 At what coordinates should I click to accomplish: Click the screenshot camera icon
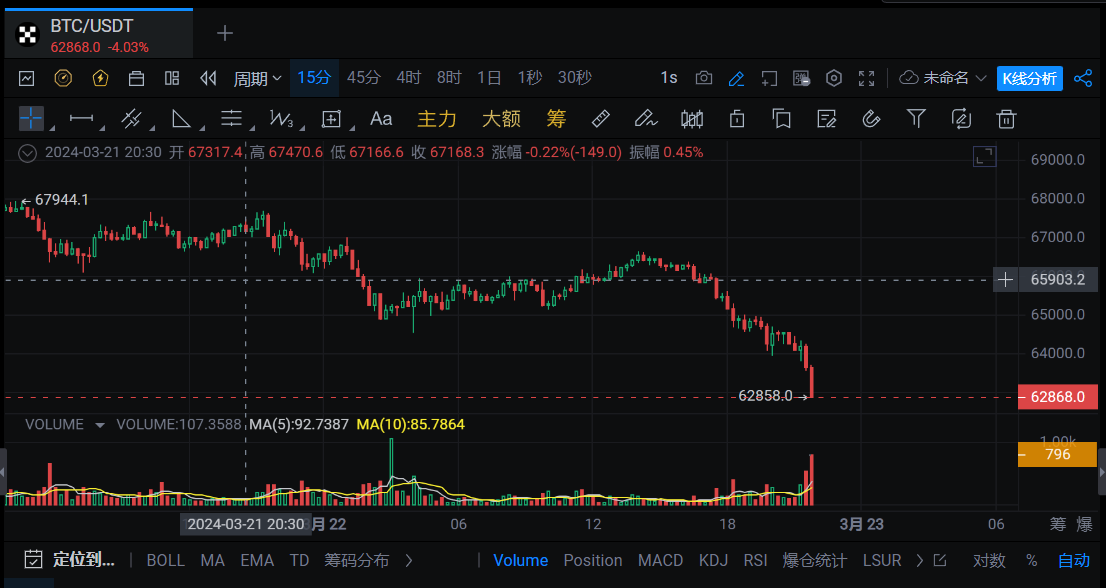[704, 78]
